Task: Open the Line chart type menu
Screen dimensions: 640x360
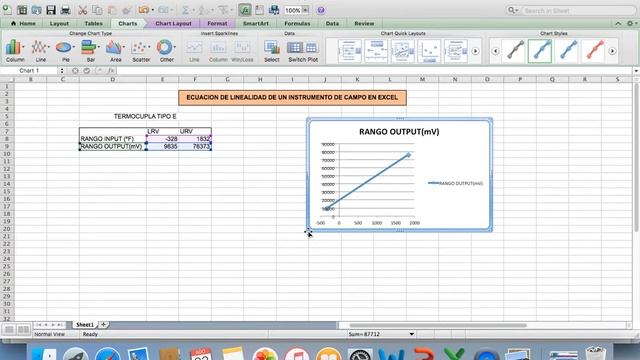Action: [x=40, y=51]
